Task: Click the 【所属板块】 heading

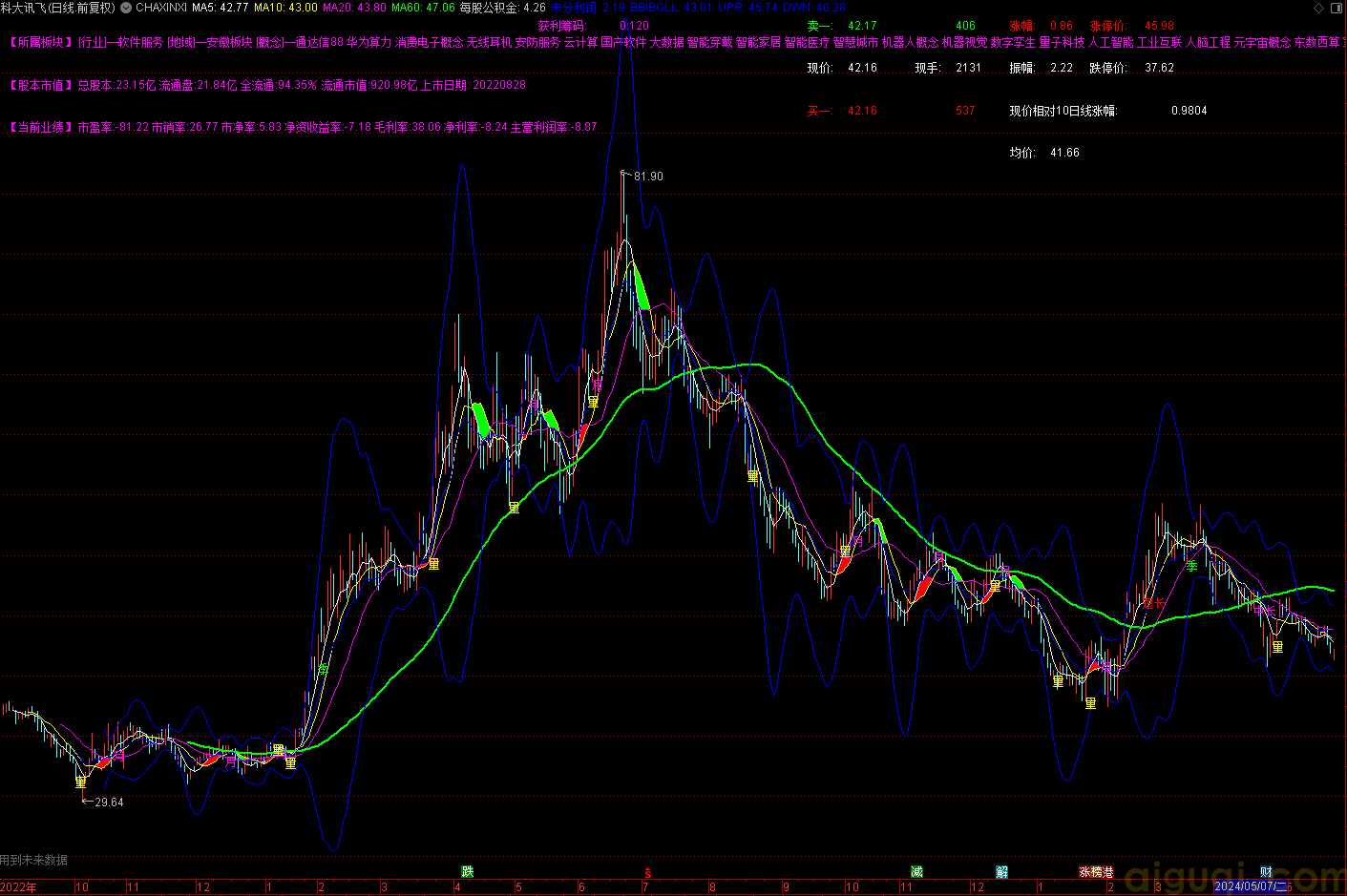Action: point(41,42)
